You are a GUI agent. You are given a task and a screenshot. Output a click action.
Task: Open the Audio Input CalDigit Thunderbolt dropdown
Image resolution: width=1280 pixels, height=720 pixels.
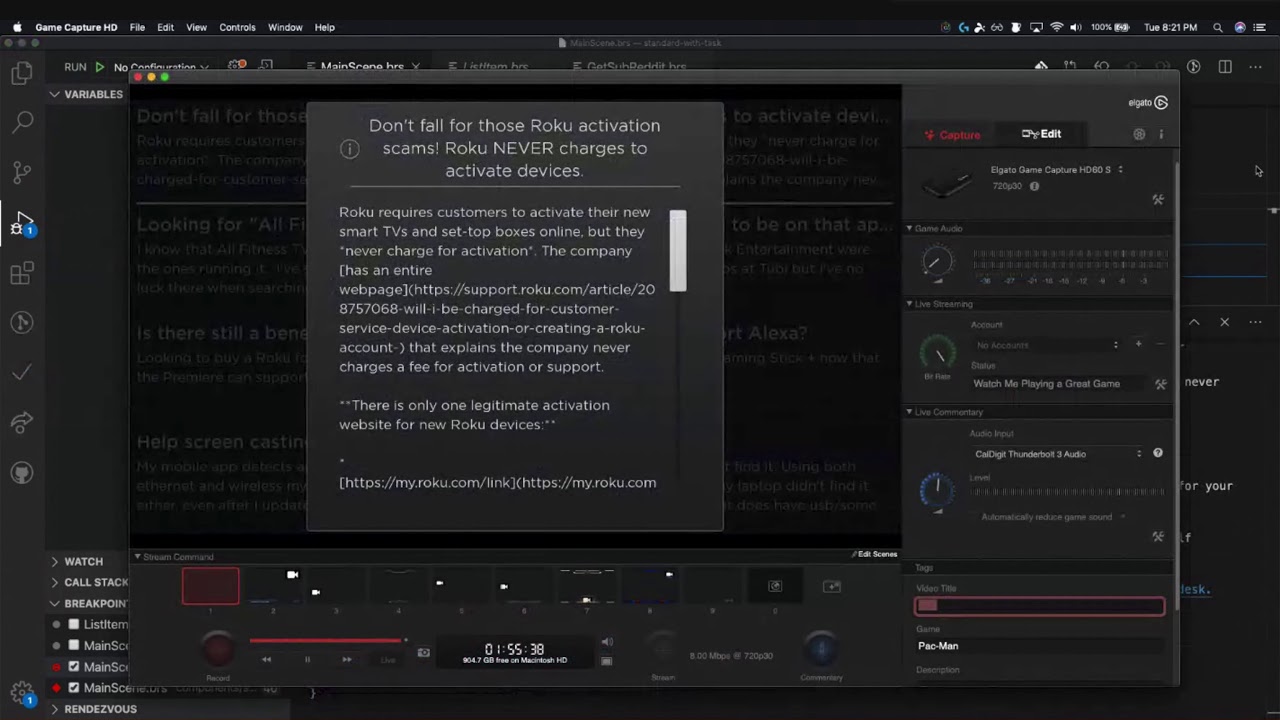pyautogui.click(x=1058, y=454)
